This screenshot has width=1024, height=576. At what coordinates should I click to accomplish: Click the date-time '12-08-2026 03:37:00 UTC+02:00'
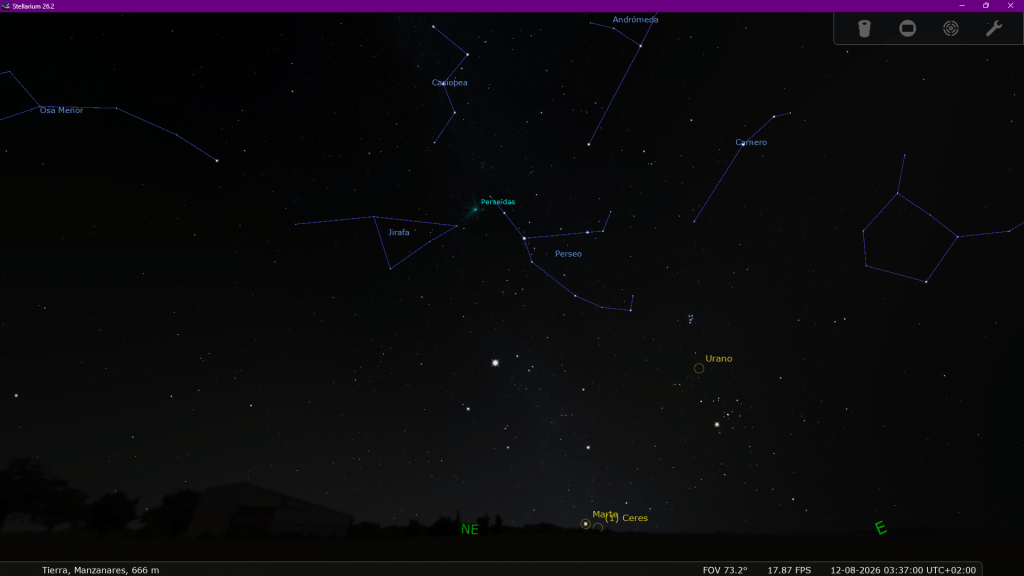tap(903, 570)
